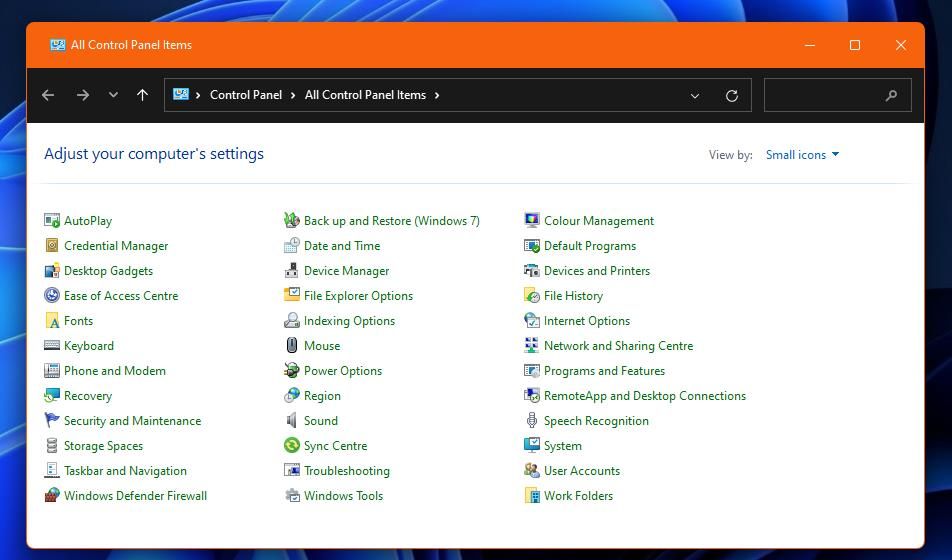
Task: Select Control Panel breadcrumb segment
Action: click(246, 95)
